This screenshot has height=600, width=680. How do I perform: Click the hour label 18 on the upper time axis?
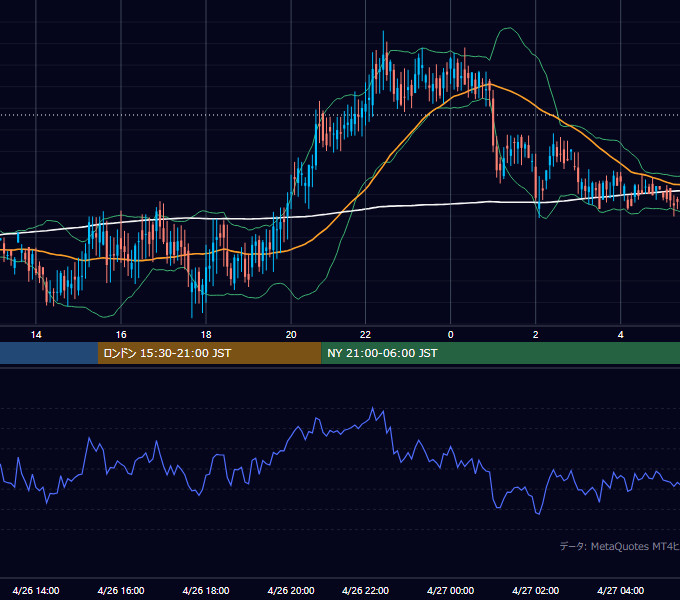[x=206, y=335]
